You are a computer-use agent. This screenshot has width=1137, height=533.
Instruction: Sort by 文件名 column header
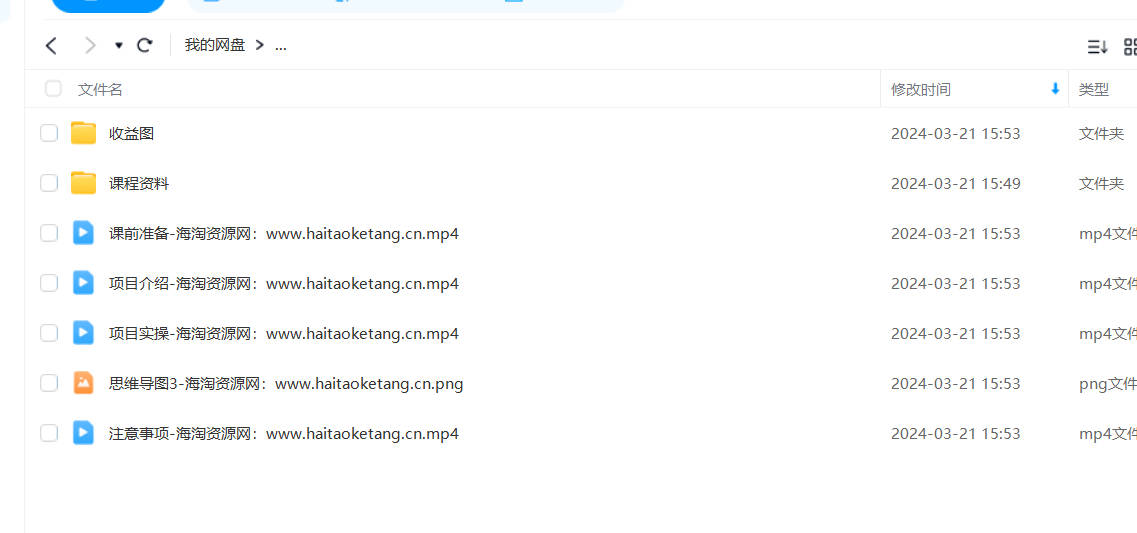pyautogui.click(x=100, y=90)
